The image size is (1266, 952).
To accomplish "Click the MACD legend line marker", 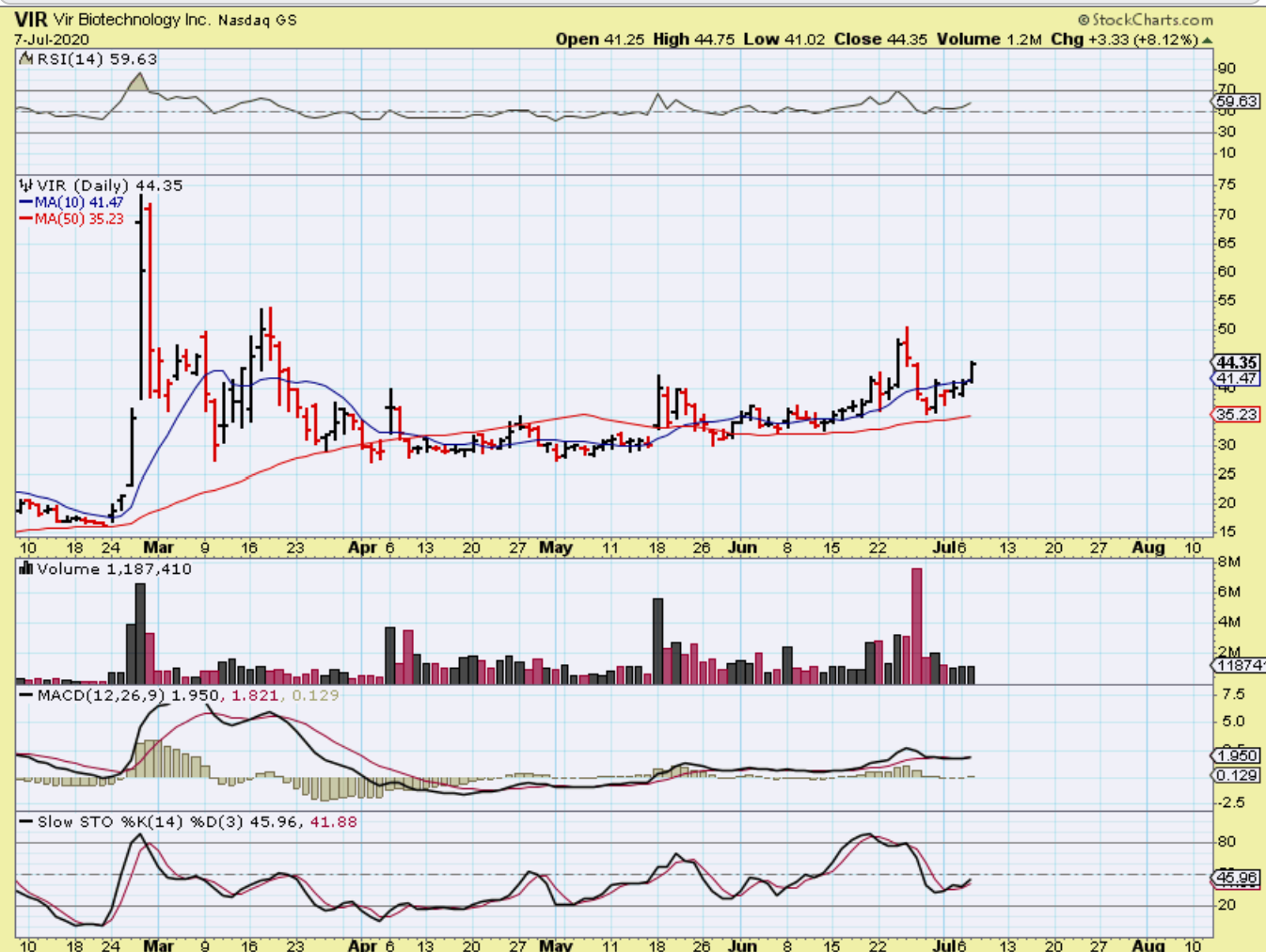I will 25,695.
